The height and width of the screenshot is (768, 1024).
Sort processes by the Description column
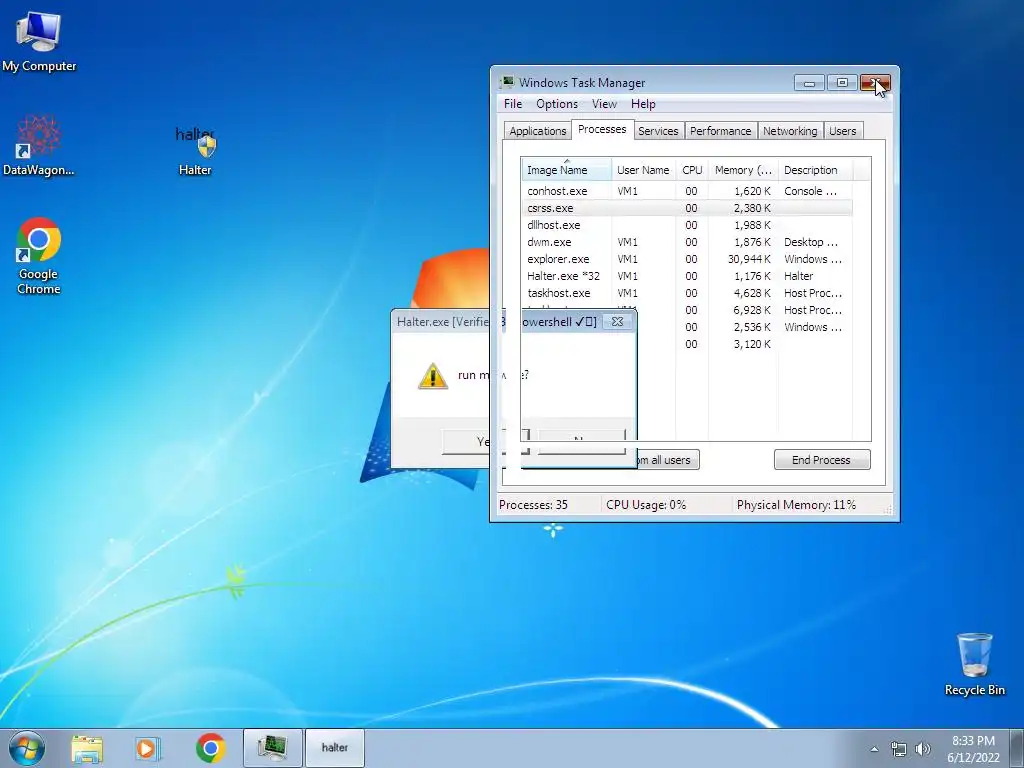tap(815, 170)
